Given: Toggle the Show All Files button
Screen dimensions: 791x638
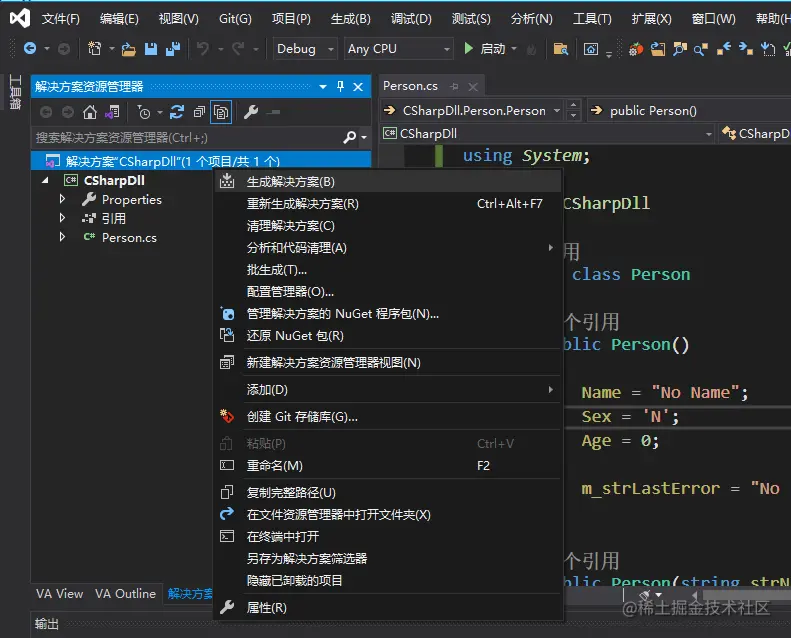Looking at the screenshot, I should click(221, 113).
